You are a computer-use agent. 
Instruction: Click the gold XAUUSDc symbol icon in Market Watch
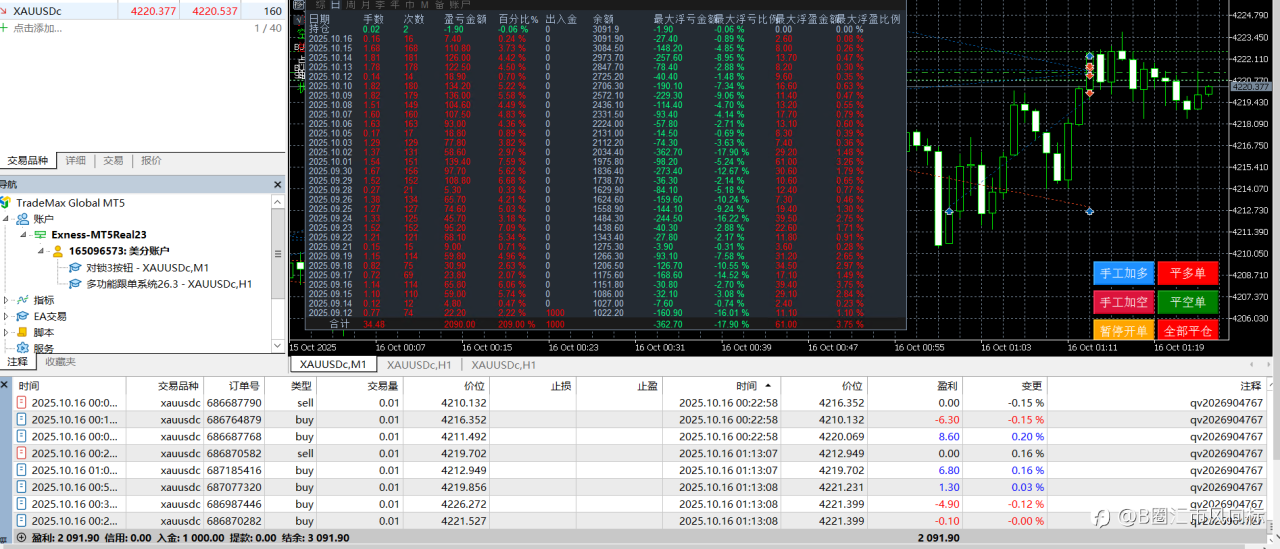6,11
